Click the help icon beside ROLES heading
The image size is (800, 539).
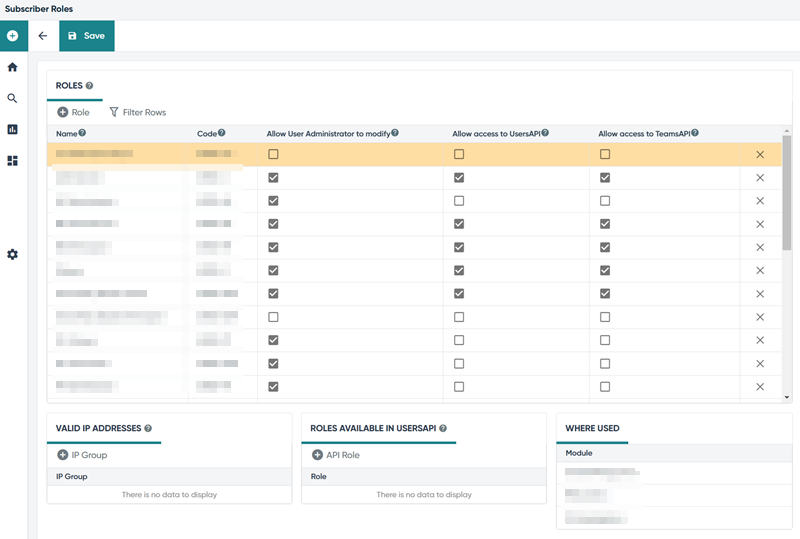(x=89, y=85)
